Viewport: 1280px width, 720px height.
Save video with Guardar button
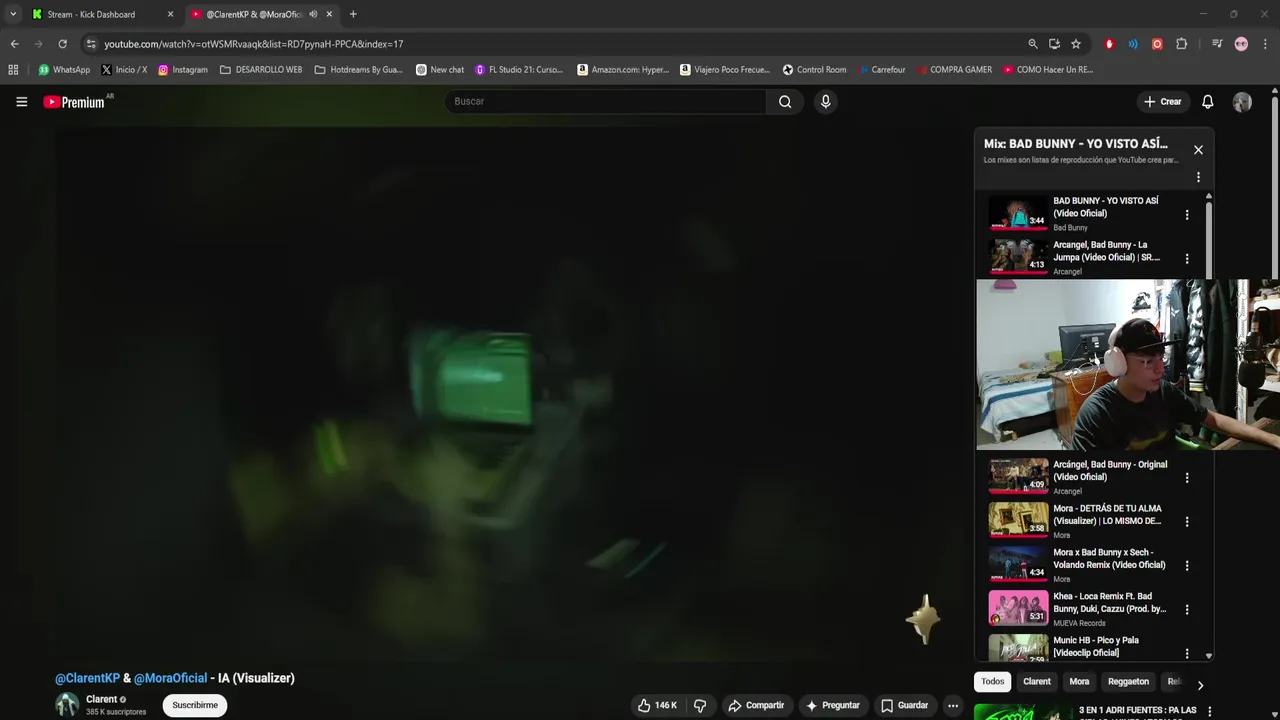[904, 705]
